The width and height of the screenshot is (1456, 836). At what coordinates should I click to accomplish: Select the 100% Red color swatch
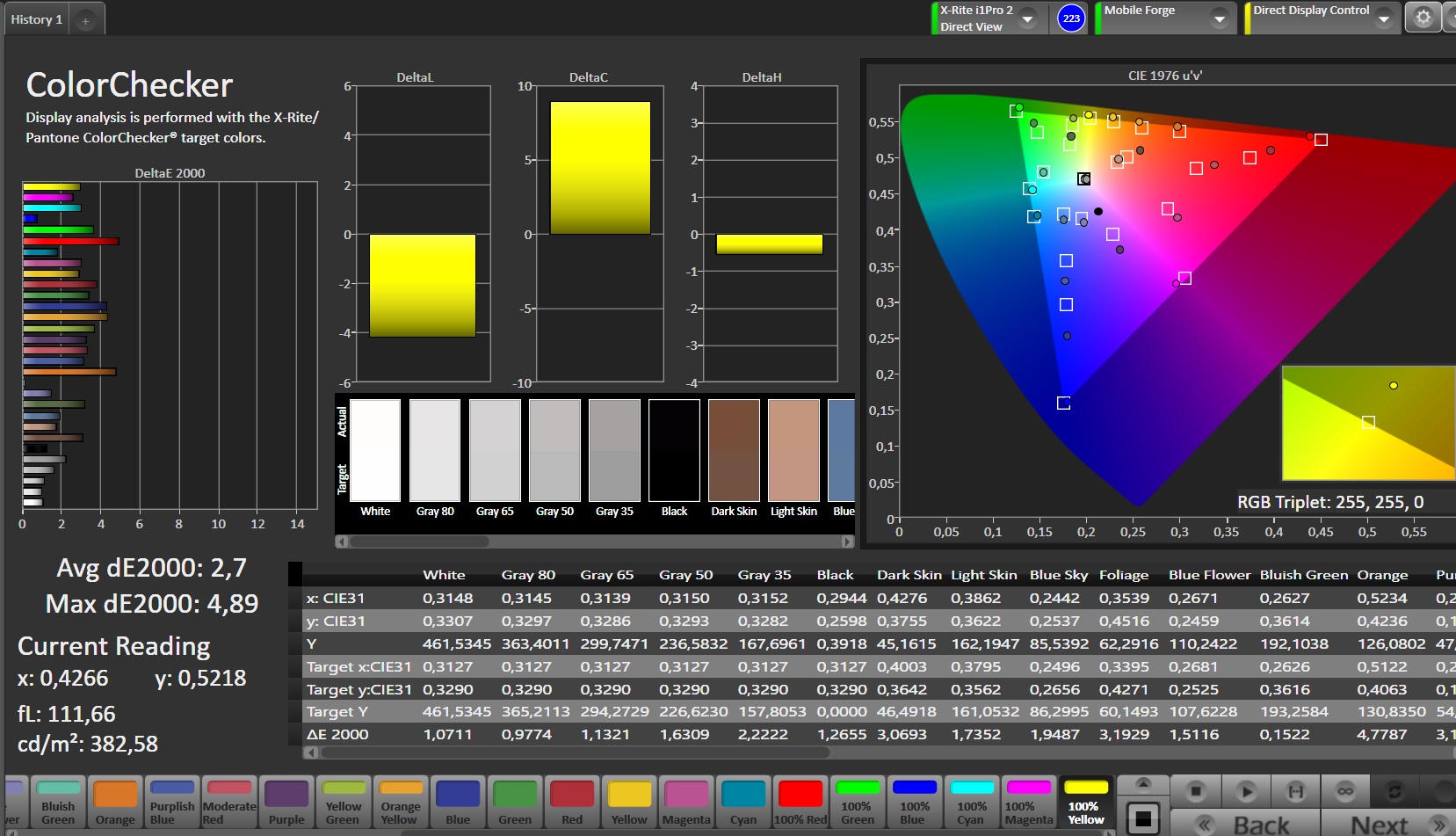coord(800,802)
